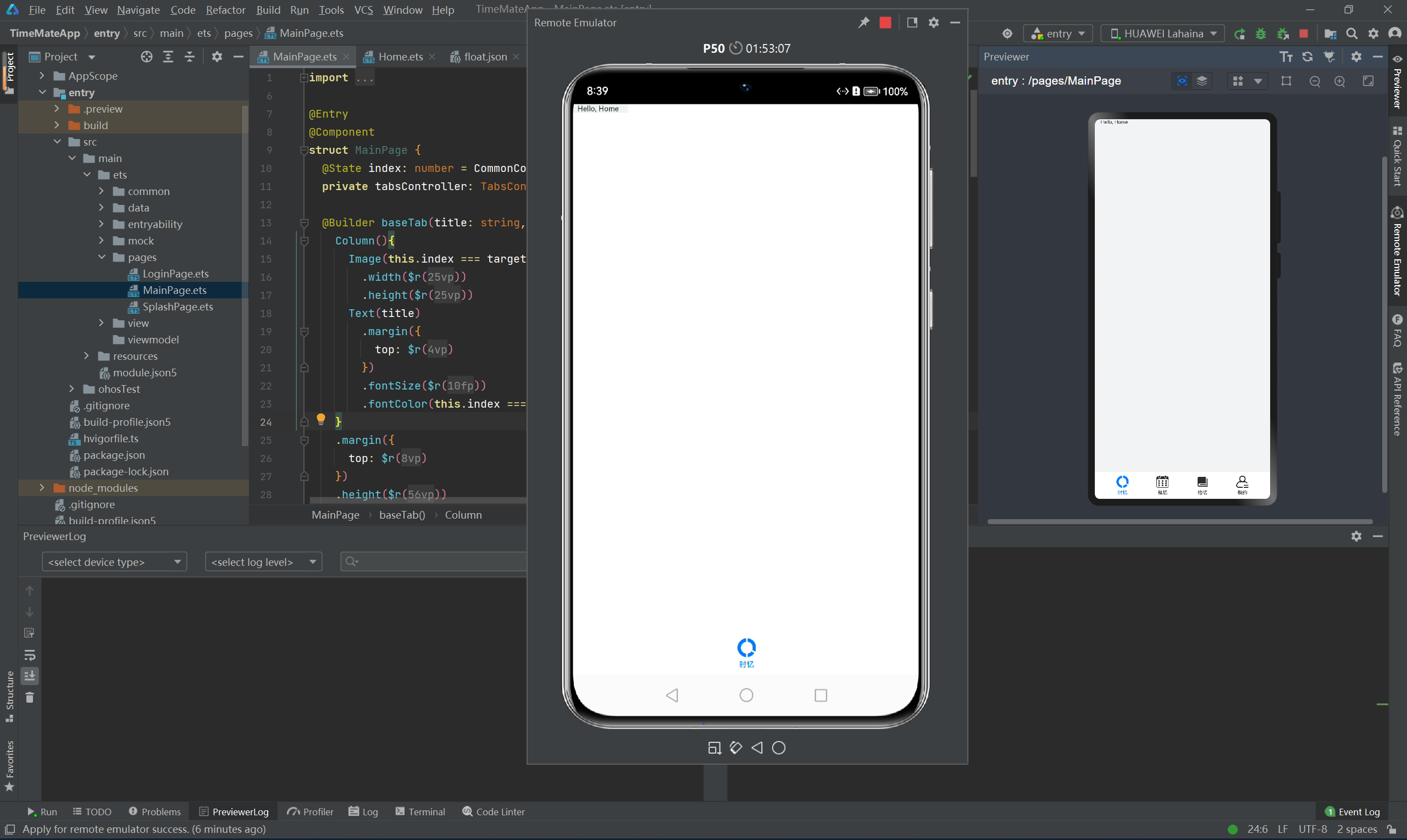Open the Problems tool window
1407x840 pixels.
tap(154, 811)
